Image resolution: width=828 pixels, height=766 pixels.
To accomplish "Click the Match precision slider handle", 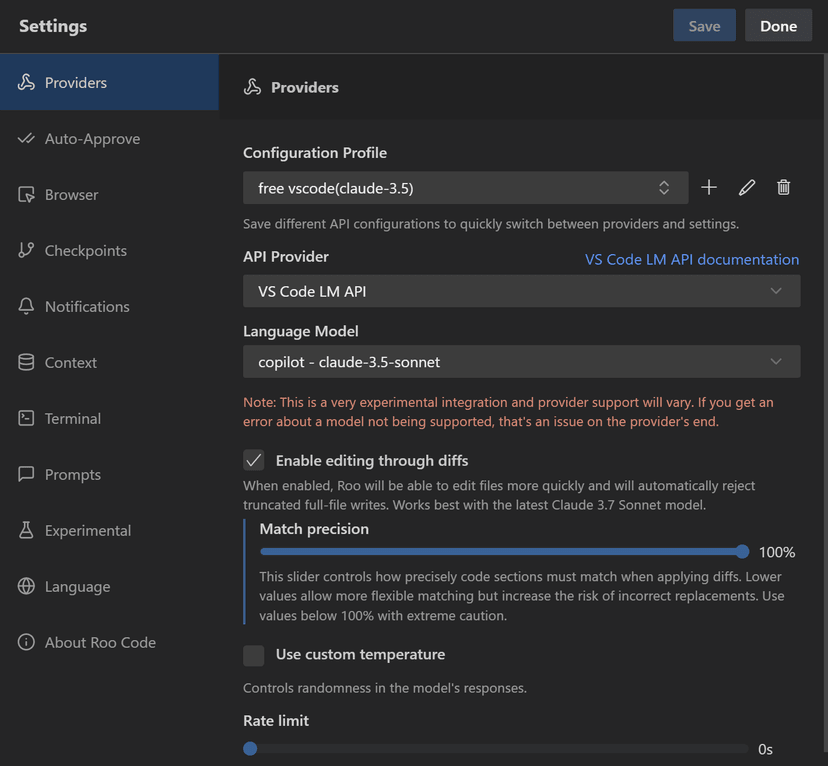I will [x=742, y=552].
